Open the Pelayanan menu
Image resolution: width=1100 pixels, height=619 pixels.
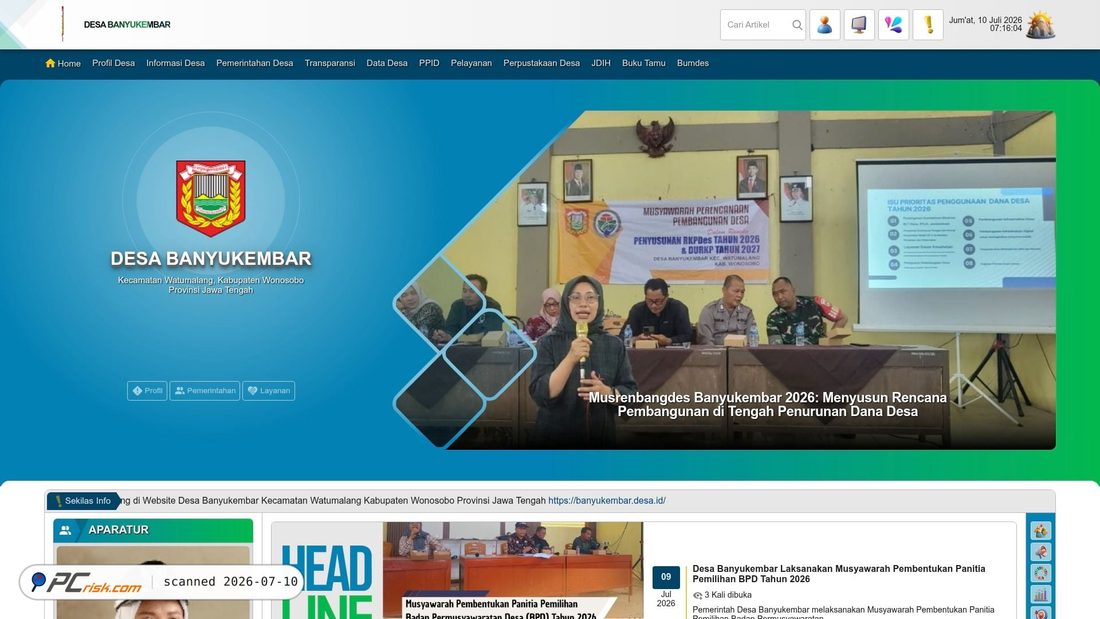[x=471, y=63]
